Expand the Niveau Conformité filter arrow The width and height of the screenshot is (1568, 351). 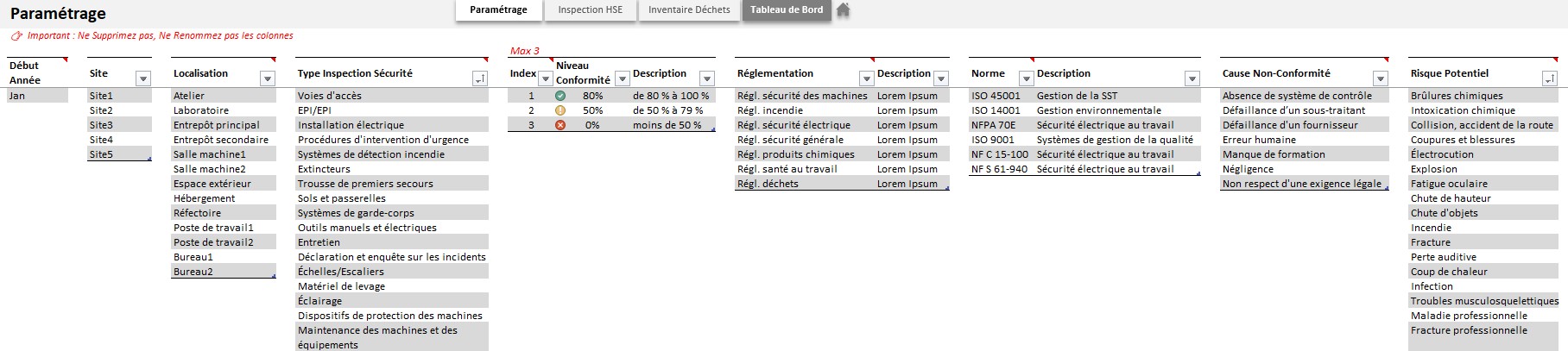coord(620,79)
